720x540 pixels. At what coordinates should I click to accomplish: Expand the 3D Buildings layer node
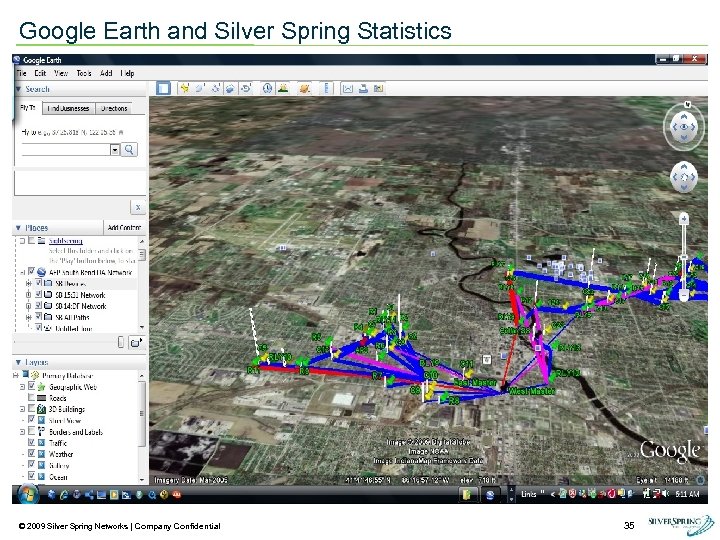click(x=22, y=409)
